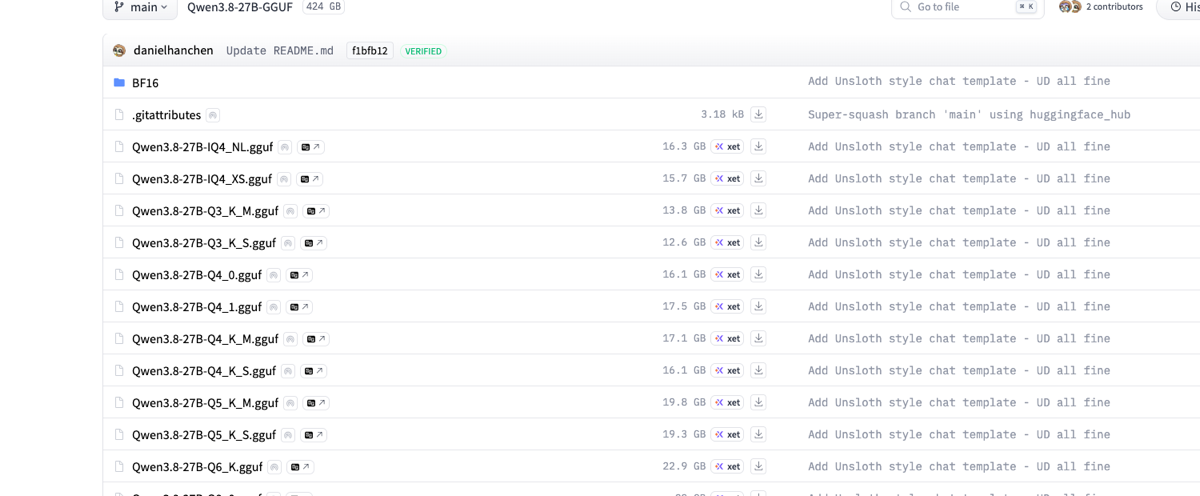The width and height of the screenshot is (1200, 496).
Task: Download Qwen3.8-27B-Q4_K_S.gguf
Action: (758, 371)
